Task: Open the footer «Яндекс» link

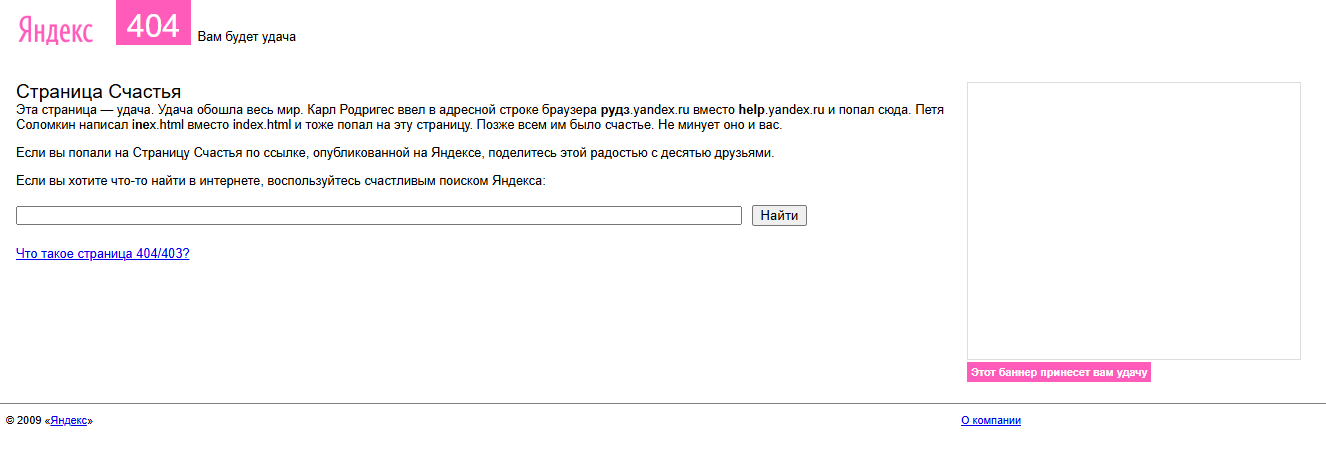Action: [69, 421]
